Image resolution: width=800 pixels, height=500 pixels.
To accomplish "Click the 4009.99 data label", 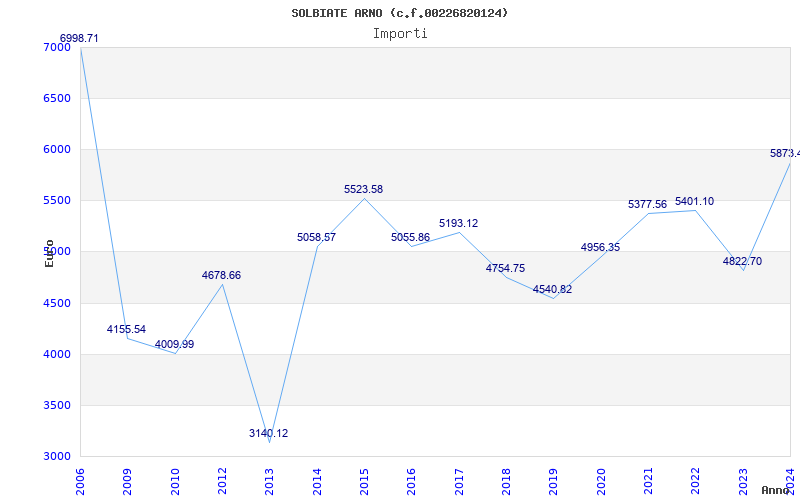I will pyautogui.click(x=174, y=344).
